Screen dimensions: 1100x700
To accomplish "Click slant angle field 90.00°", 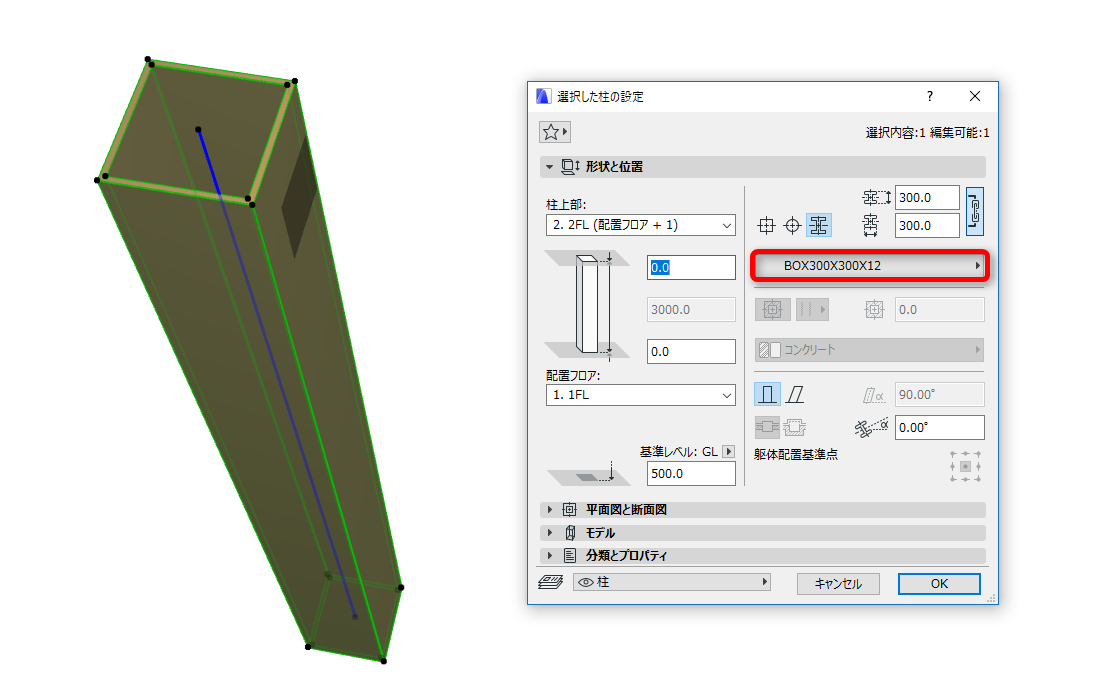I will click(x=939, y=395).
